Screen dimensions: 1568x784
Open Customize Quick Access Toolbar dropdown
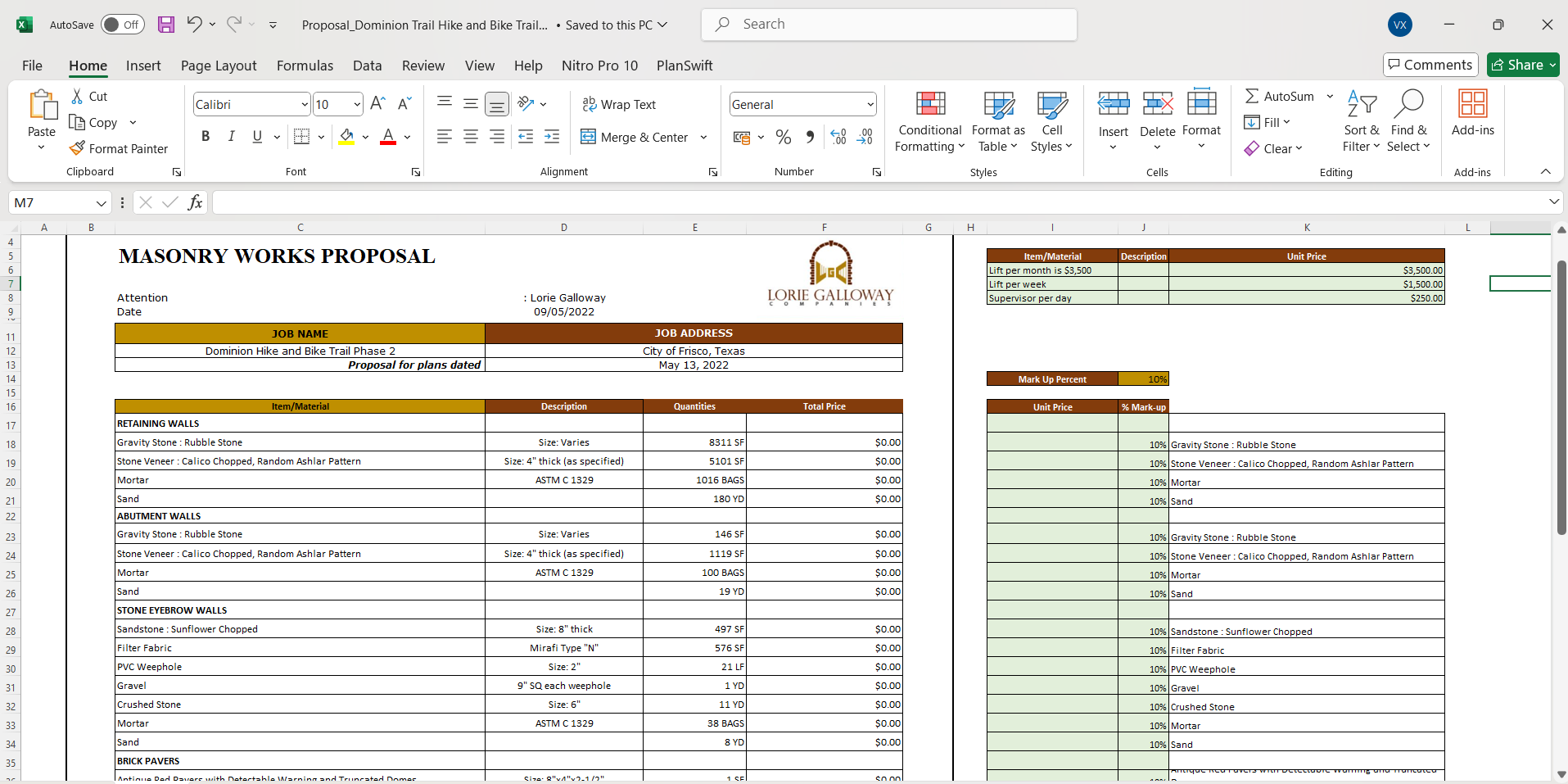273,25
